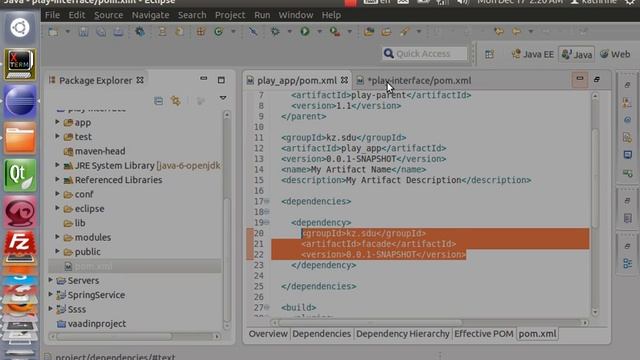
Task: Switch to the Overview editor tab
Action: [268, 334]
